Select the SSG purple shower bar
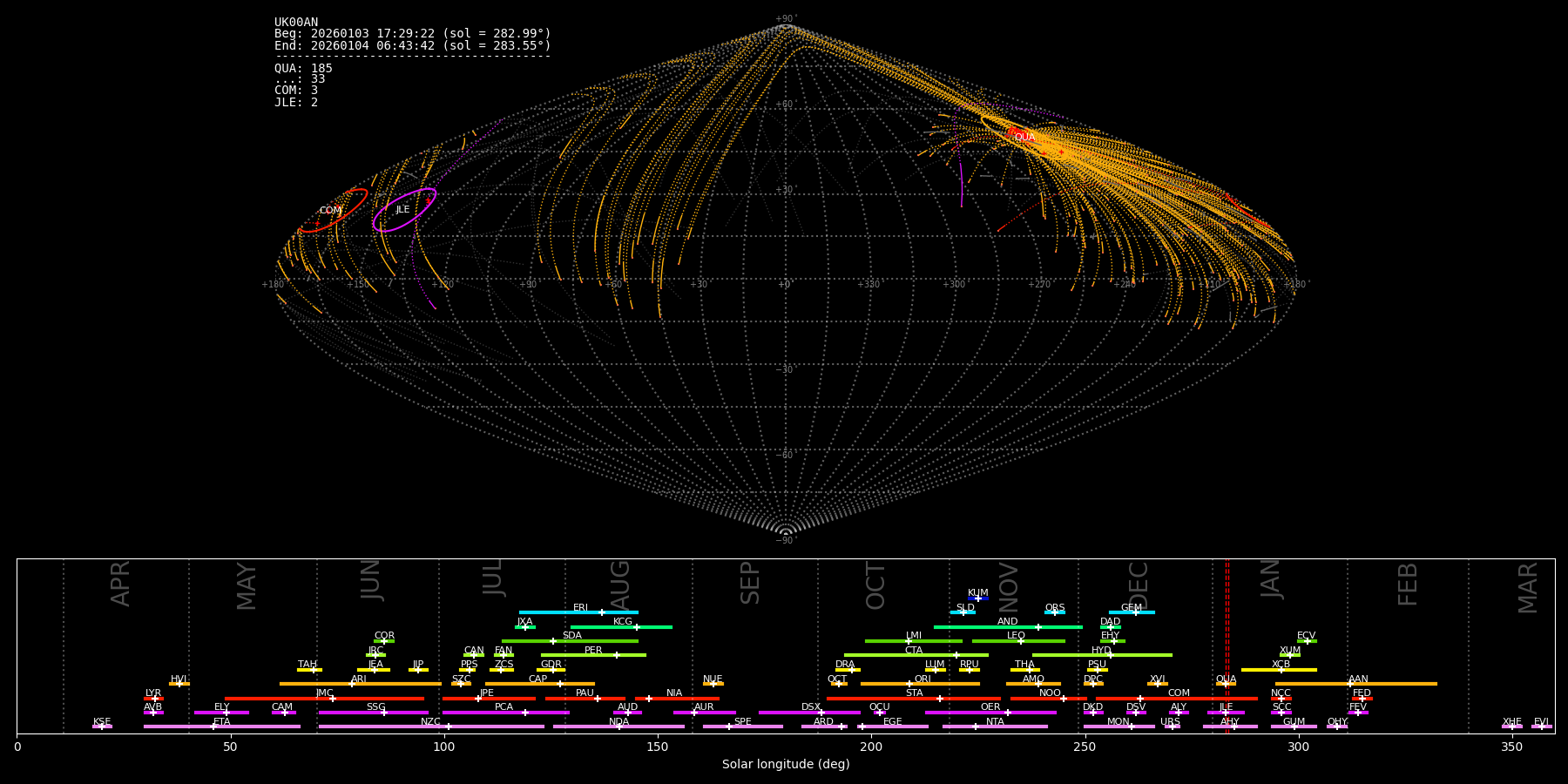The width and height of the screenshot is (1568, 784). coord(374,713)
